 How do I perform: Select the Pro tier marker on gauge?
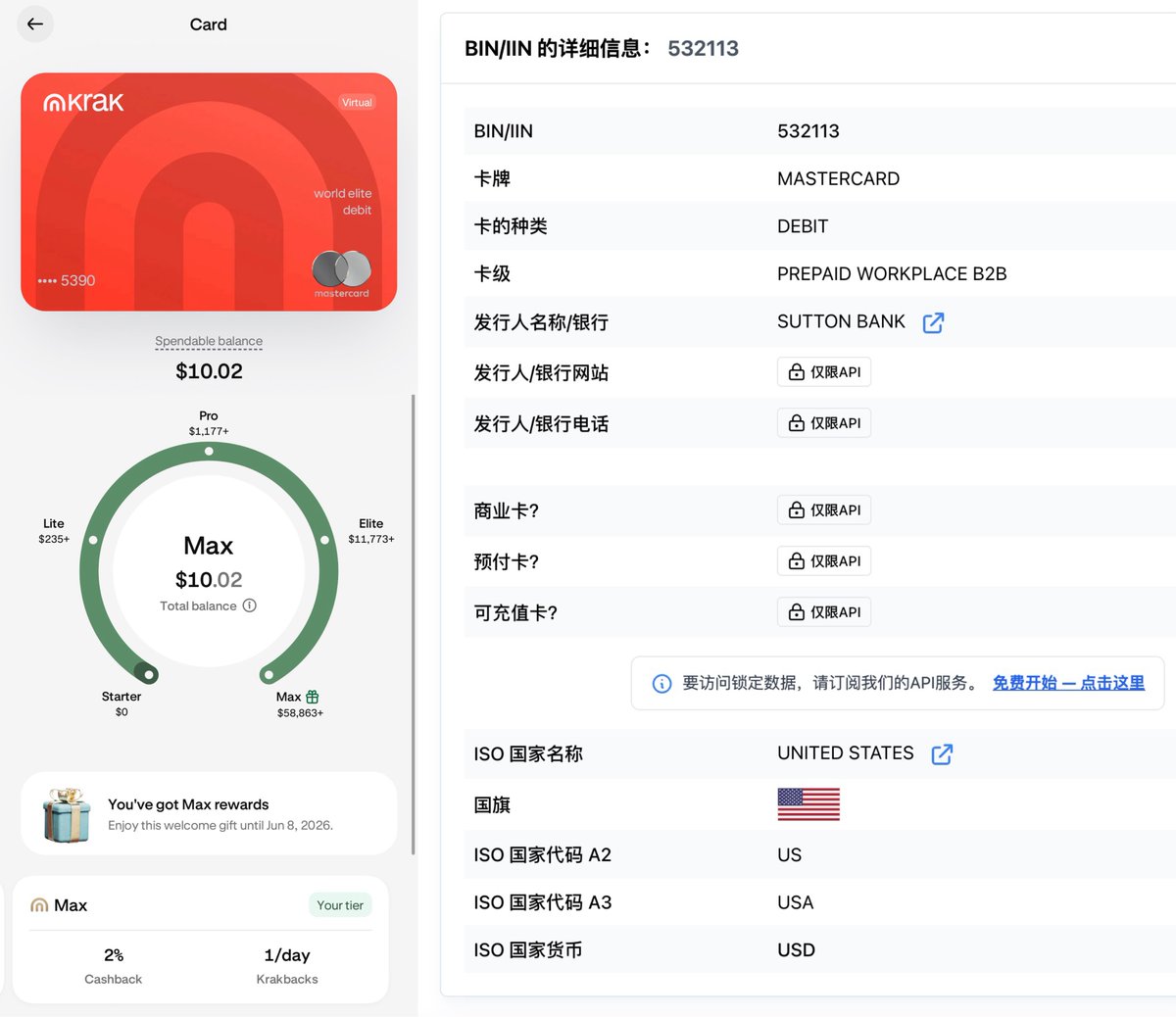coord(209,451)
